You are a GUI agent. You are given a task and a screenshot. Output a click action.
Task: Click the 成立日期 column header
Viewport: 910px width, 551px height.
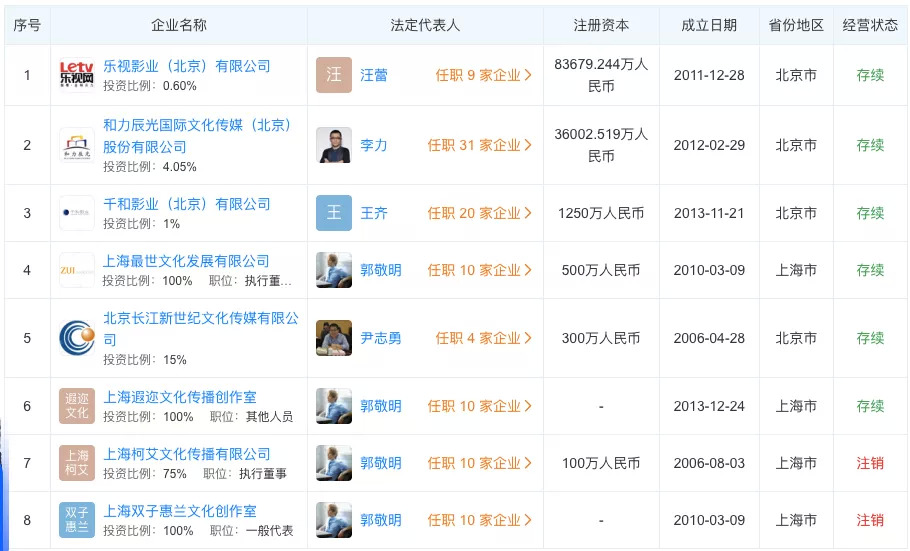click(x=708, y=25)
